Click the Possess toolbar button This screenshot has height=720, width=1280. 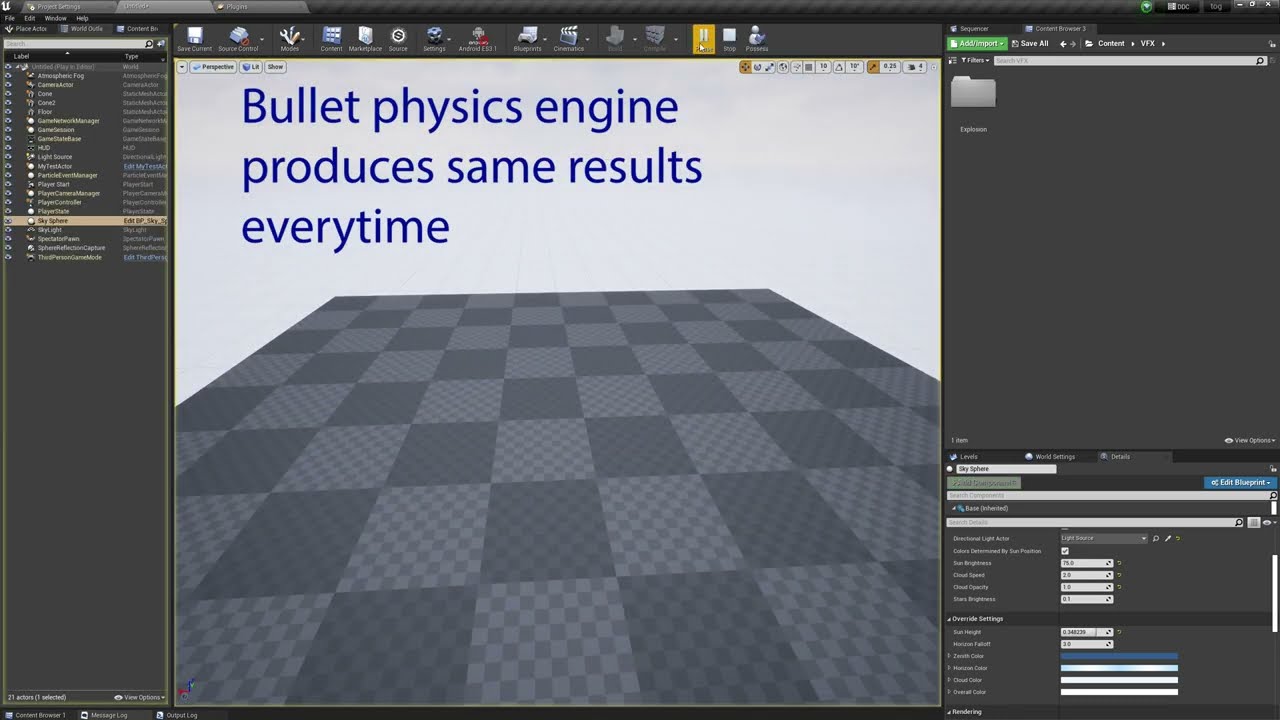click(757, 39)
